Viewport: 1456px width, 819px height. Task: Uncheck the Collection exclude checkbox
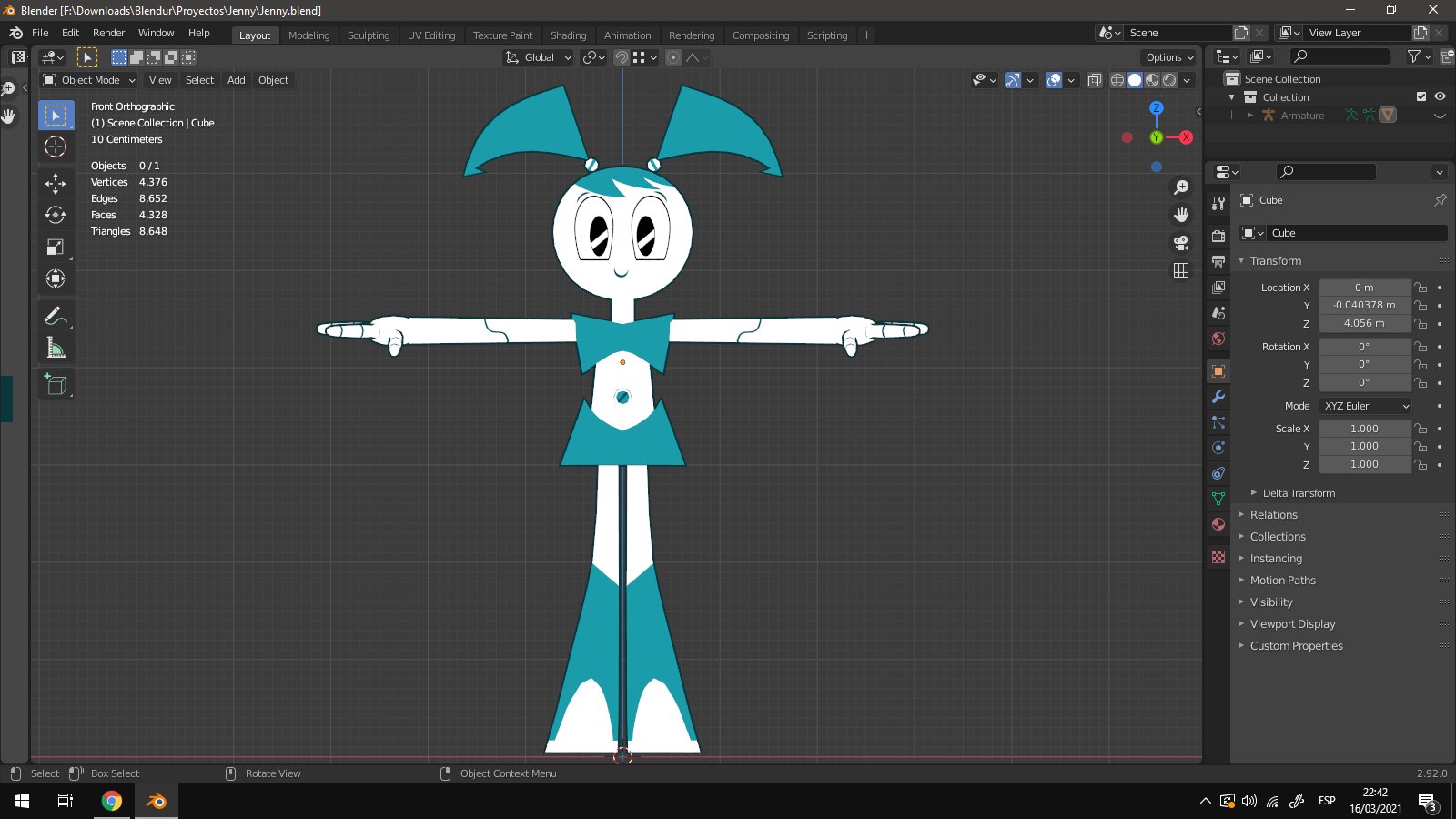pyautogui.click(x=1421, y=96)
